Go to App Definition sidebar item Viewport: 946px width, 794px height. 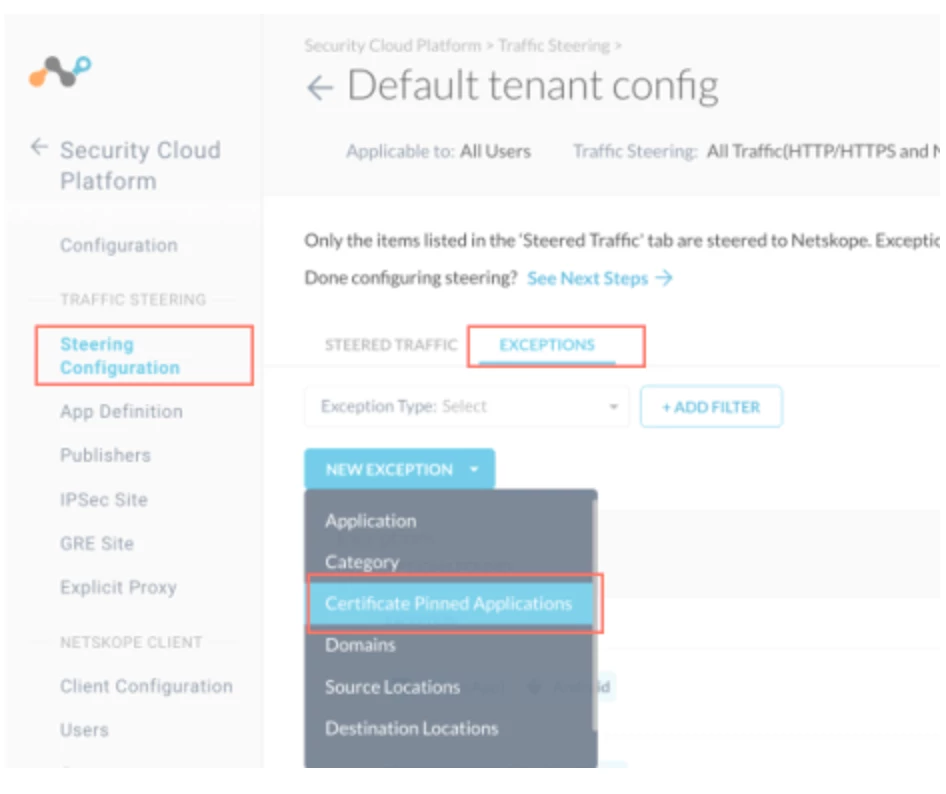point(121,411)
